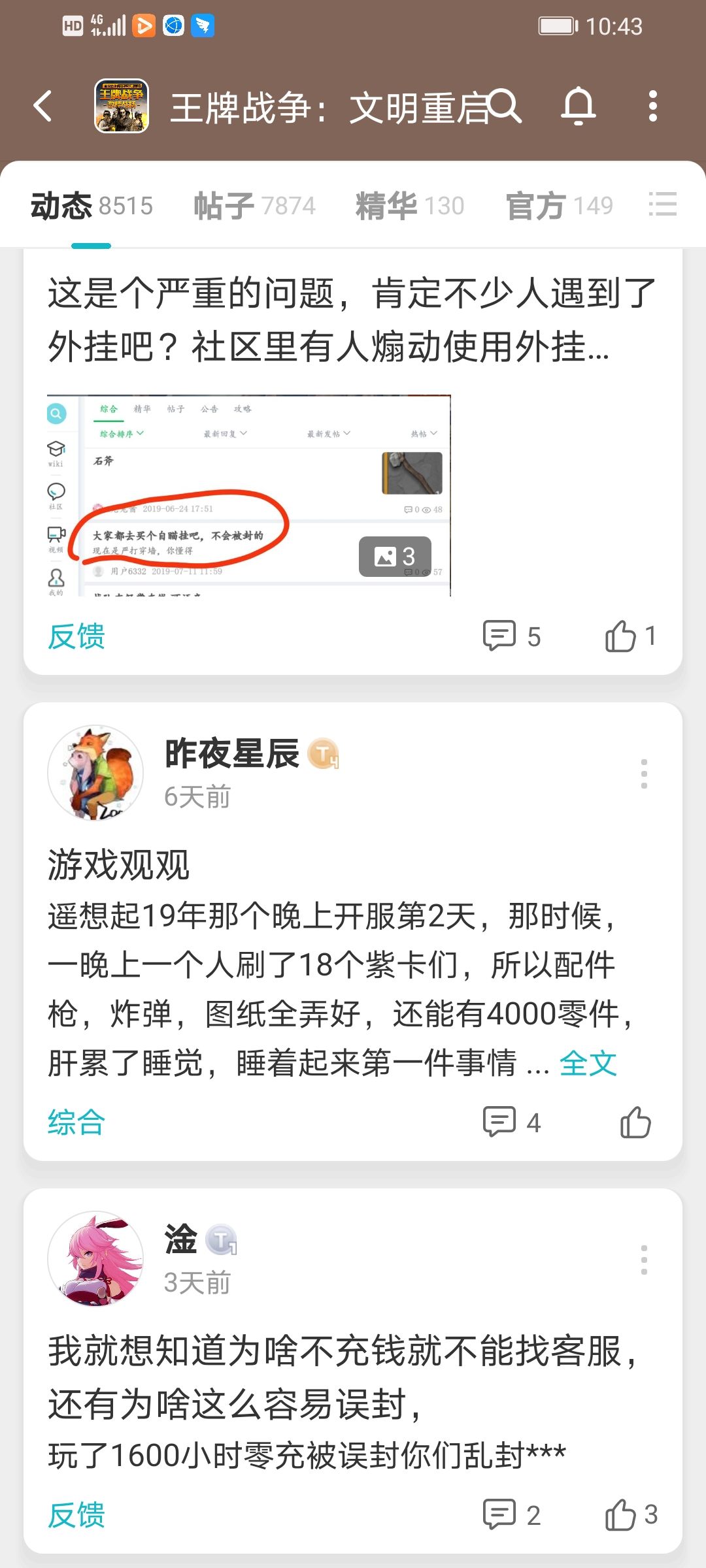Open notifications via the bell icon
Viewport: 706px width, 1568px height.
click(579, 106)
